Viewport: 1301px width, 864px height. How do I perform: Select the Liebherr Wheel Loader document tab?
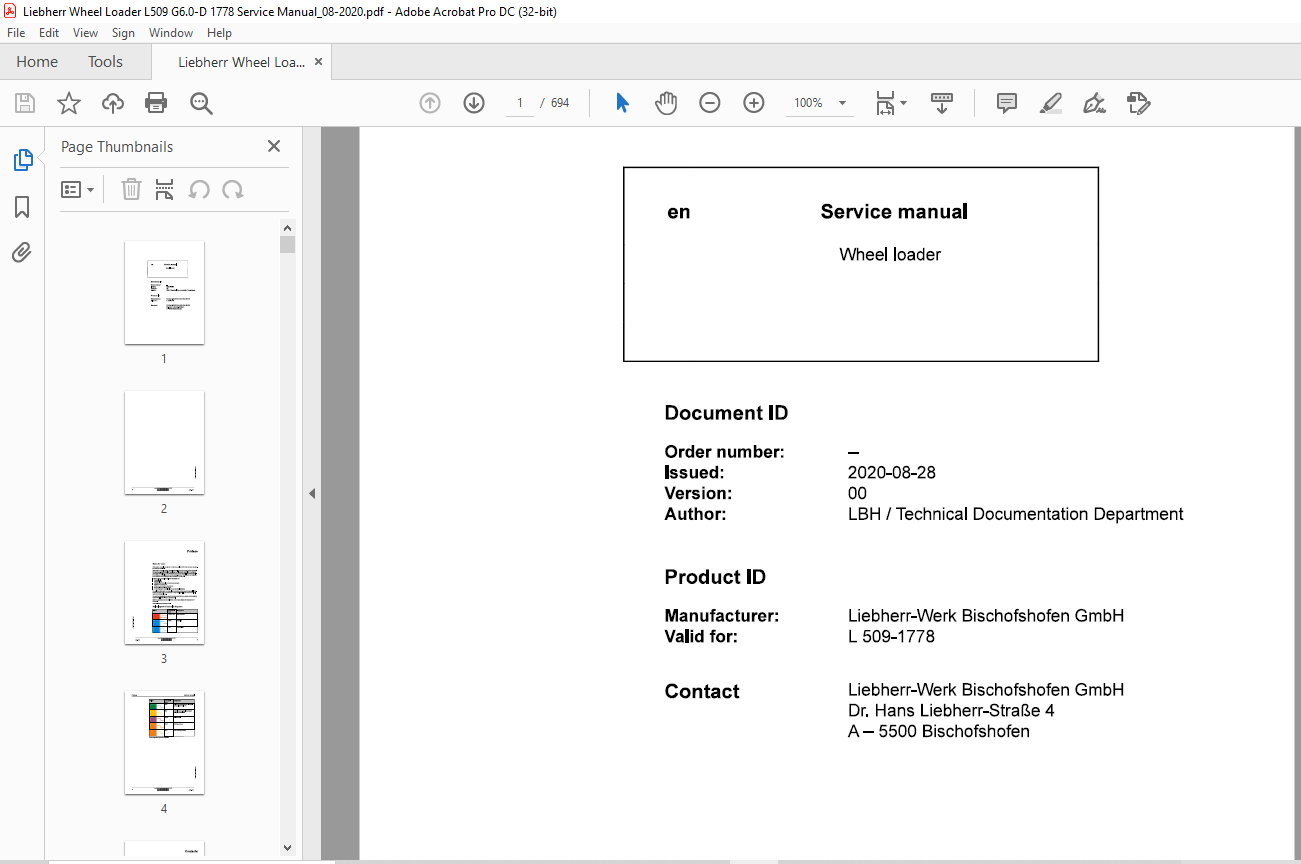[241, 62]
